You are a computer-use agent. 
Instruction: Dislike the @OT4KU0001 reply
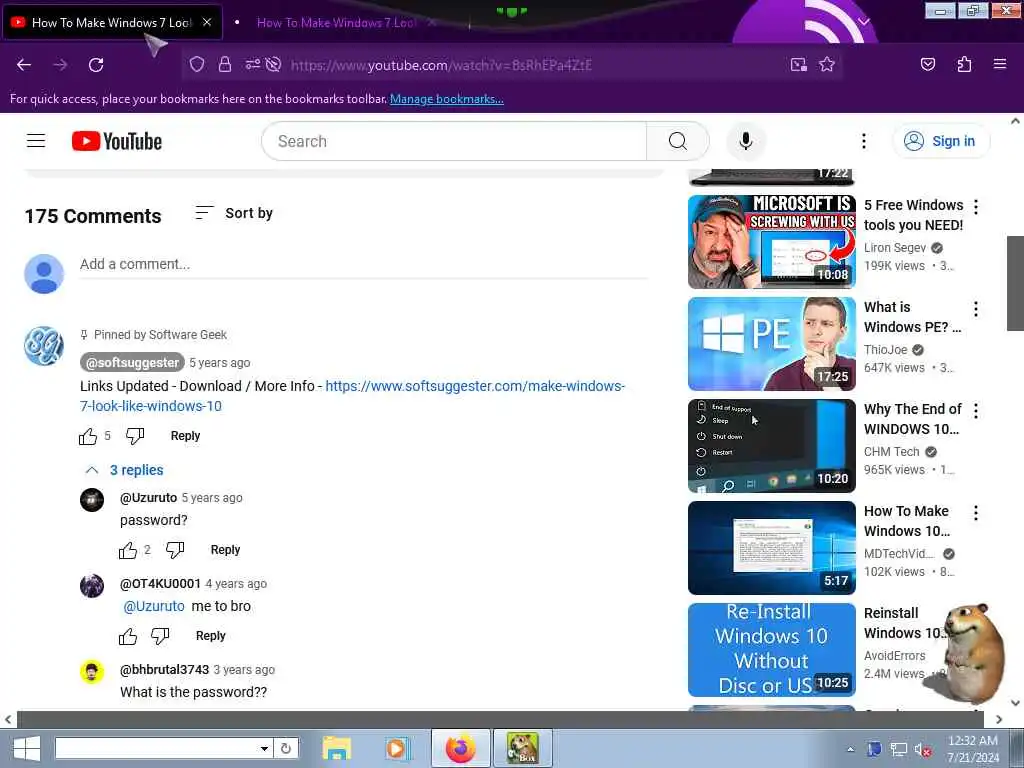point(160,636)
